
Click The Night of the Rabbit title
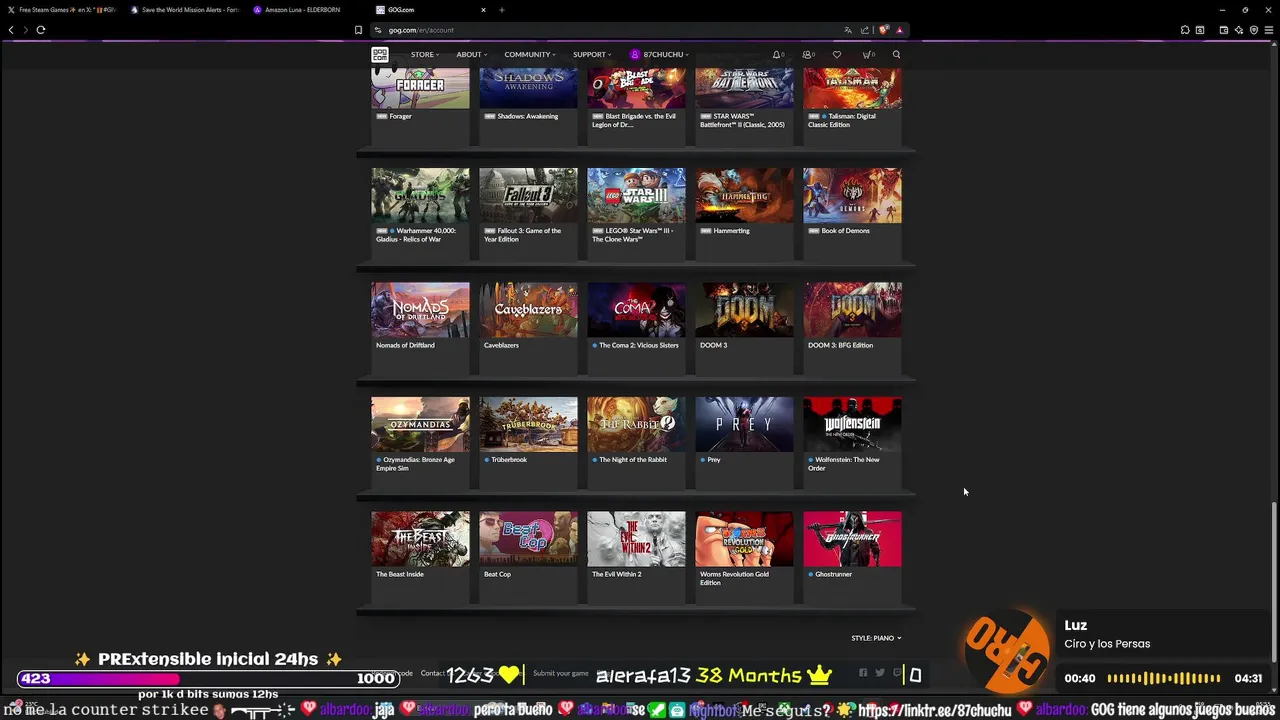tap(633, 460)
